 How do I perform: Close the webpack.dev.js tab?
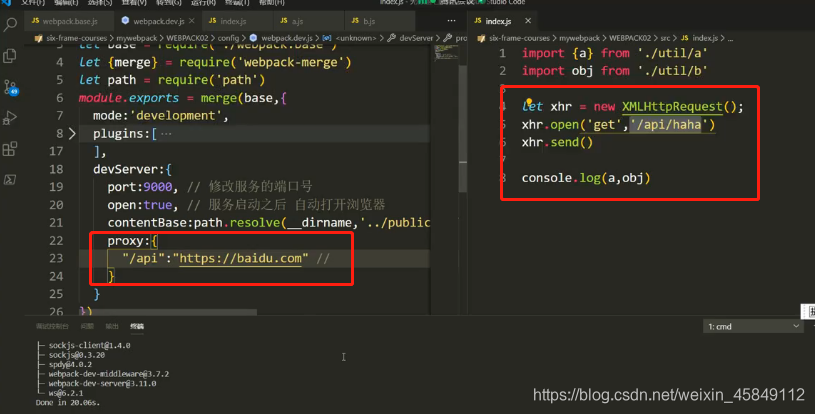pos(192,21)
